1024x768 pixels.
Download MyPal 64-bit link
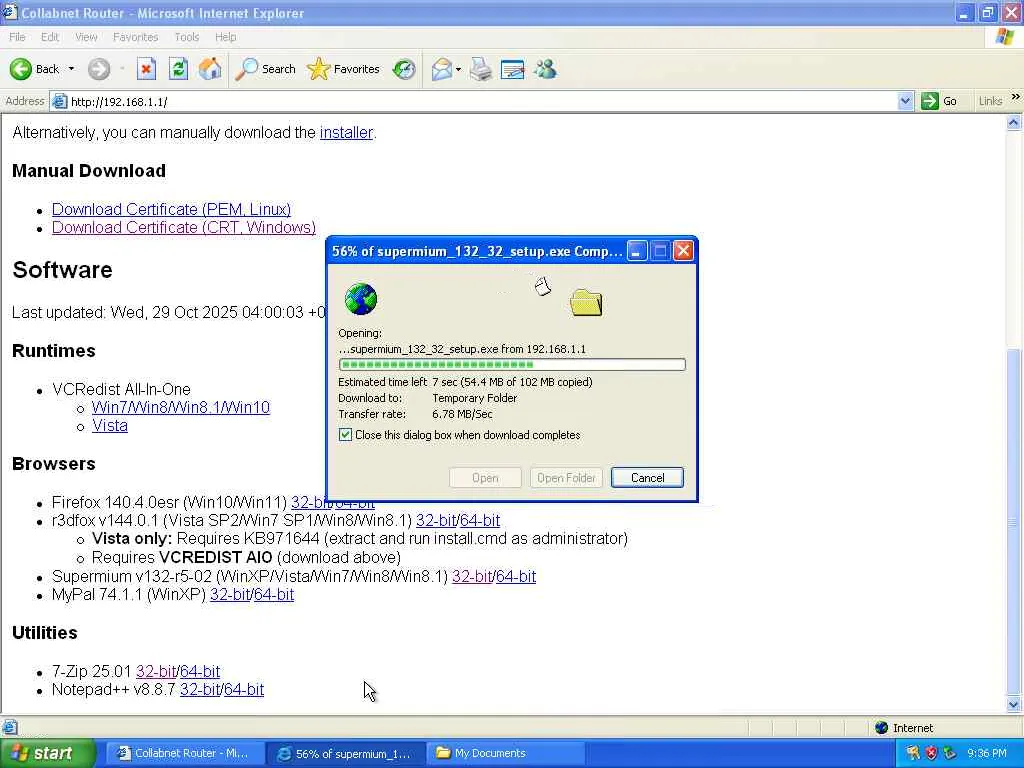tap(274, 595)
